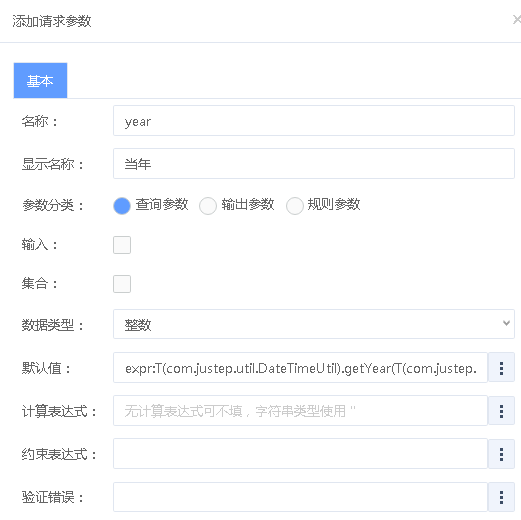The width and height of the screenshot is (521, 520).
Task: Open expression editor for 计算表达式 field
Action: click(x=501, y=411)
